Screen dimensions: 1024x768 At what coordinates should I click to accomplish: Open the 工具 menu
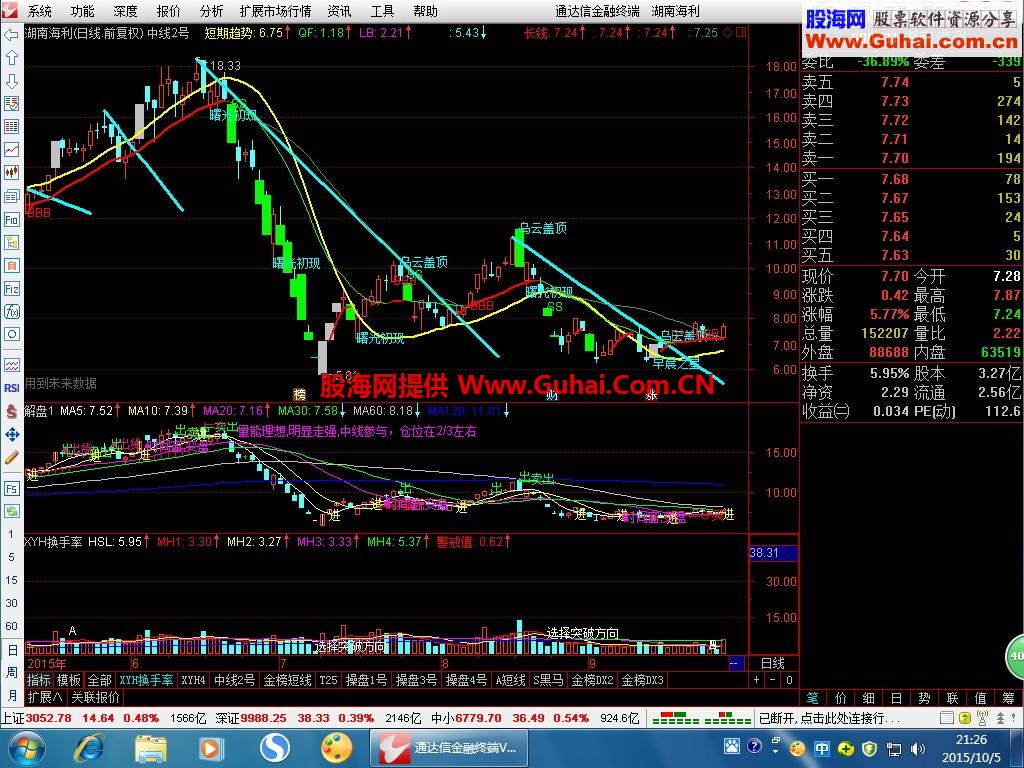point(382,11)
